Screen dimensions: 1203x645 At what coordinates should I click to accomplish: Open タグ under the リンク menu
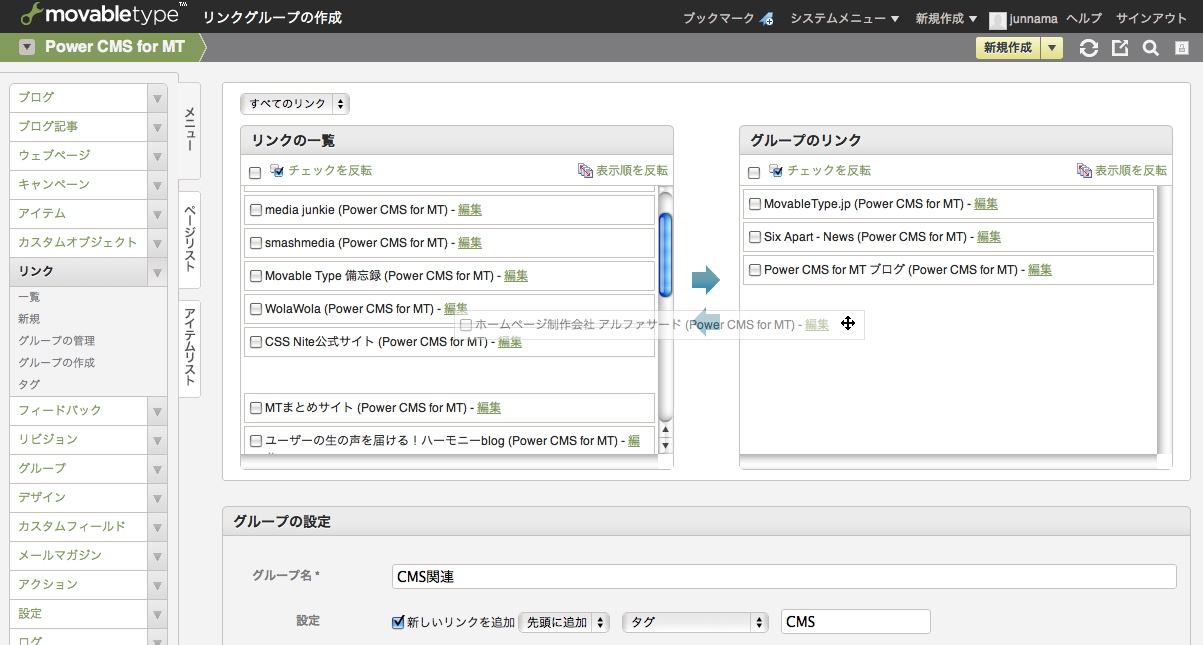click(x=29, y=385)
